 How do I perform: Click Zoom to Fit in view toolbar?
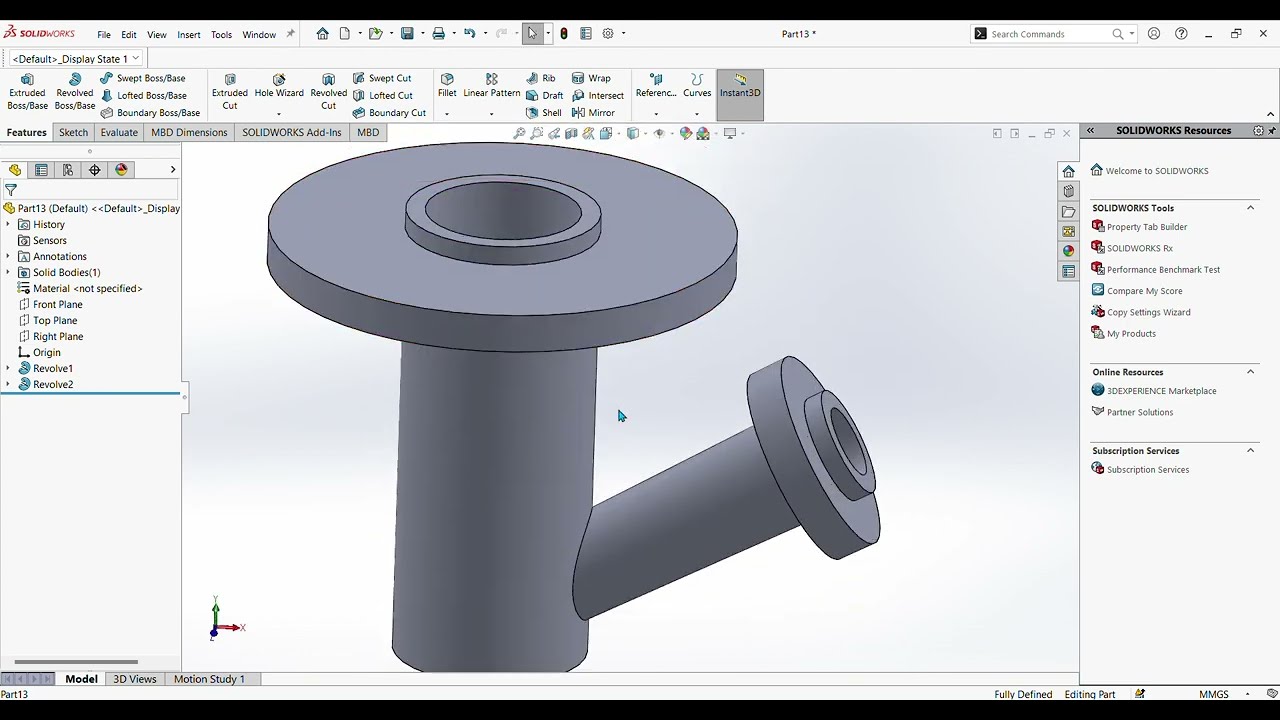pos(519,133)
